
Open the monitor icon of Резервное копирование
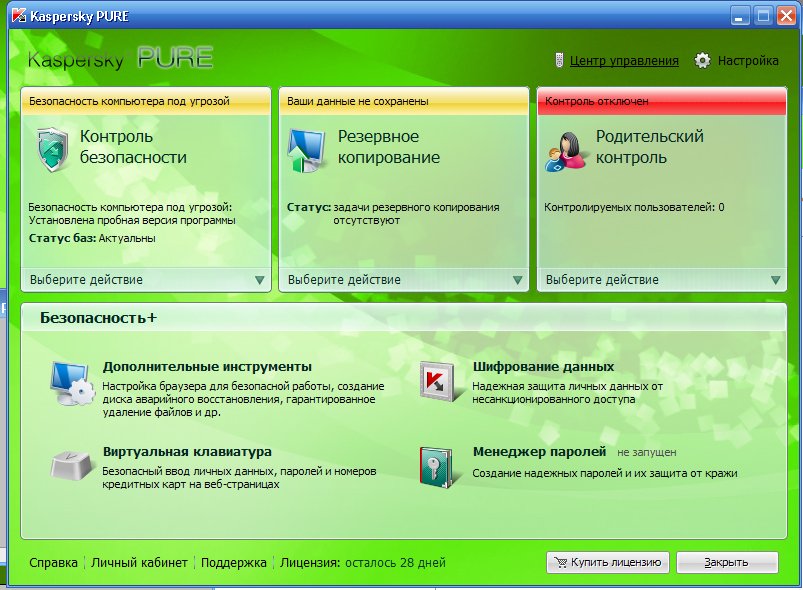click(x=307, y=150)
